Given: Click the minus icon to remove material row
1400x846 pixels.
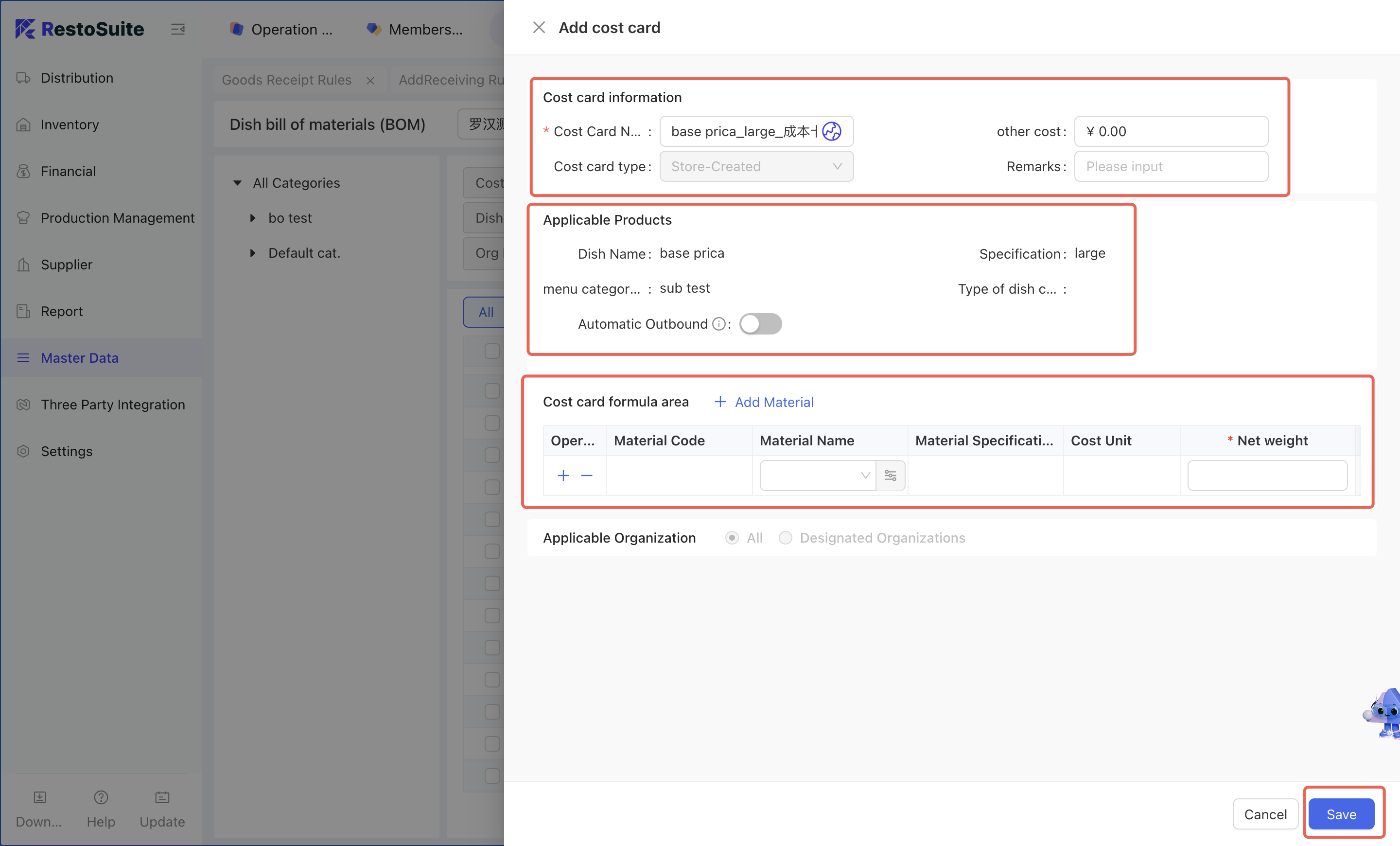Looking at the screenshot, I should point(587,475).
